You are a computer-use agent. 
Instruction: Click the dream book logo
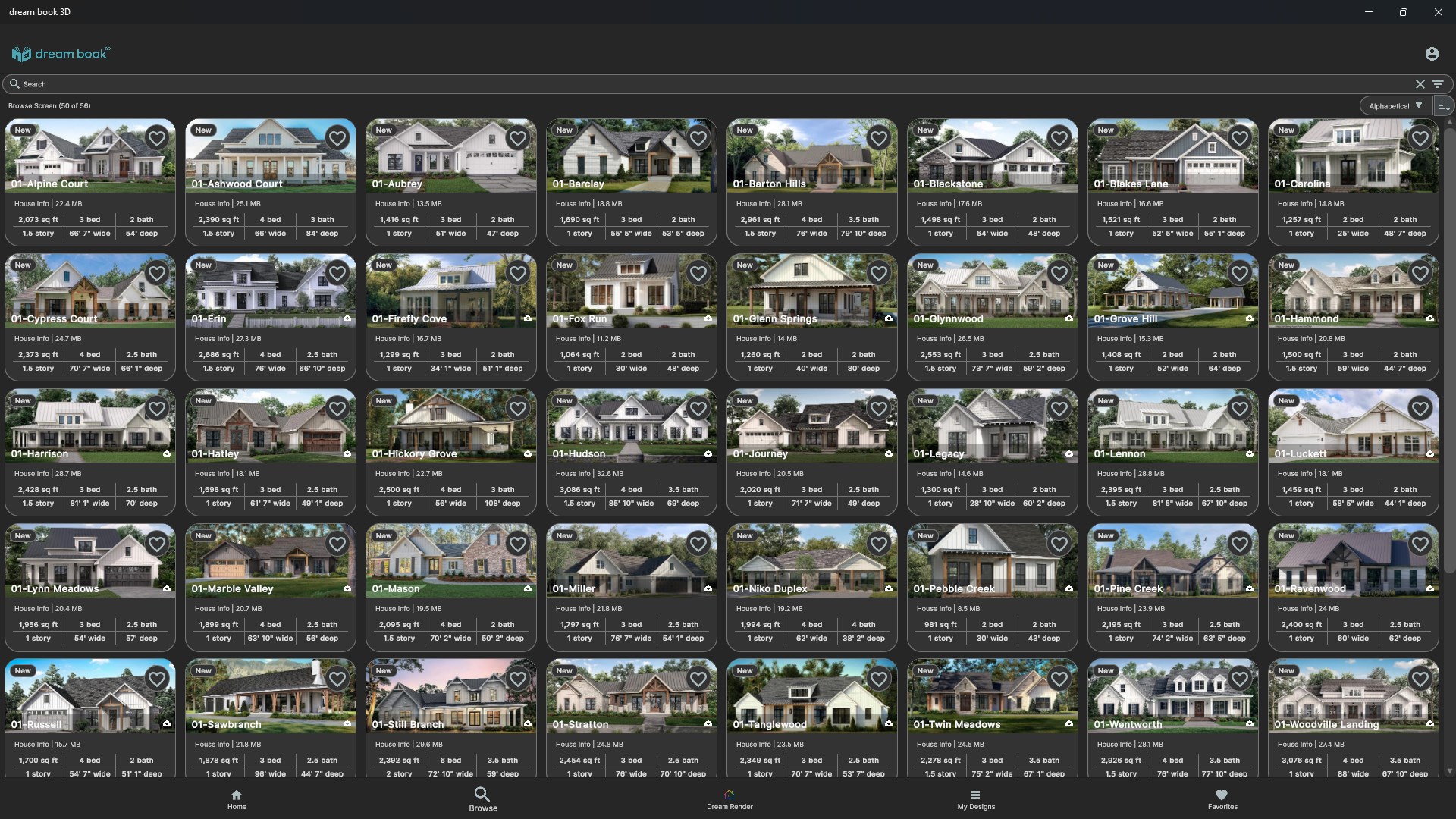tap(61, 53)
